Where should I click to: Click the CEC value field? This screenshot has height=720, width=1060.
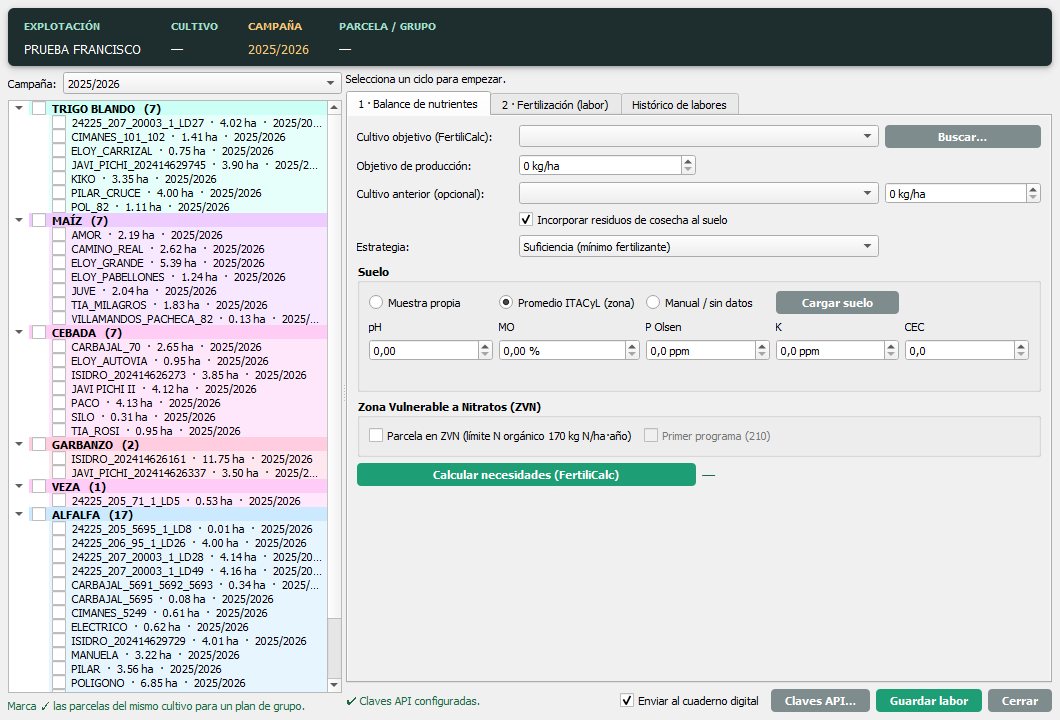tap(960, 350)
